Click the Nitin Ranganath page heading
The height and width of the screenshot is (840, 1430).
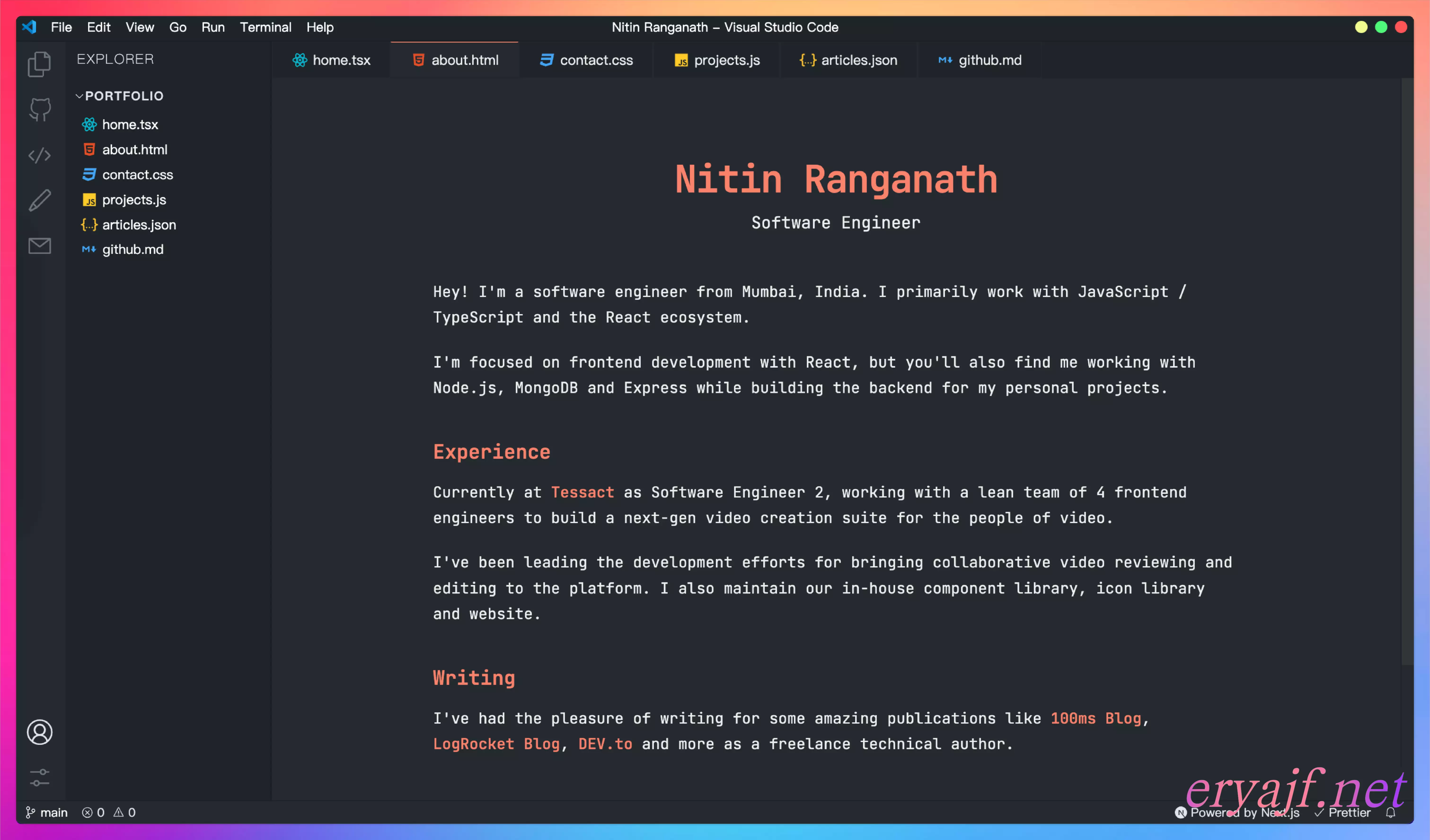pyautogui.click(x=836, y=179)
